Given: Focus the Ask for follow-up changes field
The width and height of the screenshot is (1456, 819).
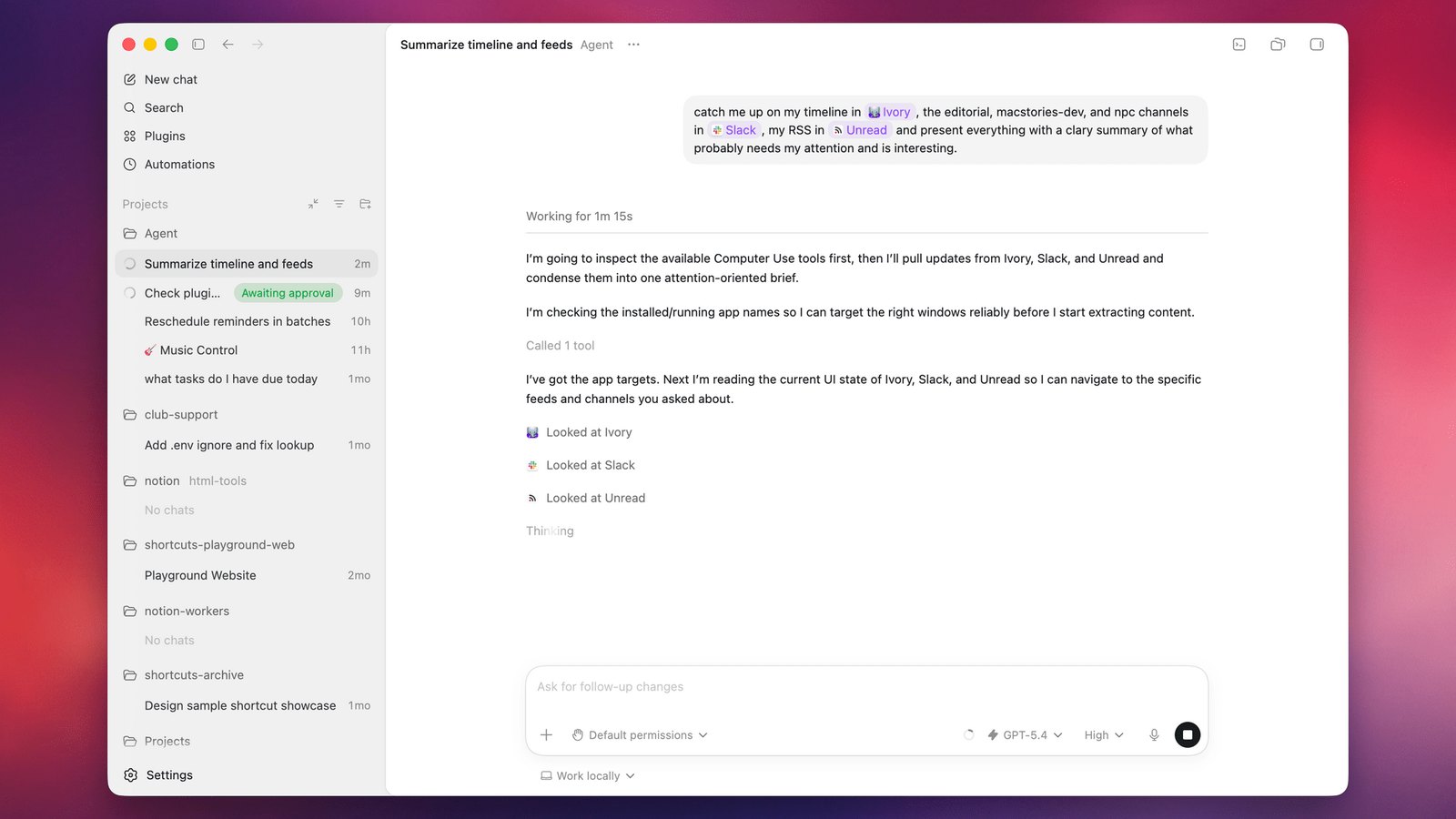Looking at the screenshot, I should coord(866,687).
